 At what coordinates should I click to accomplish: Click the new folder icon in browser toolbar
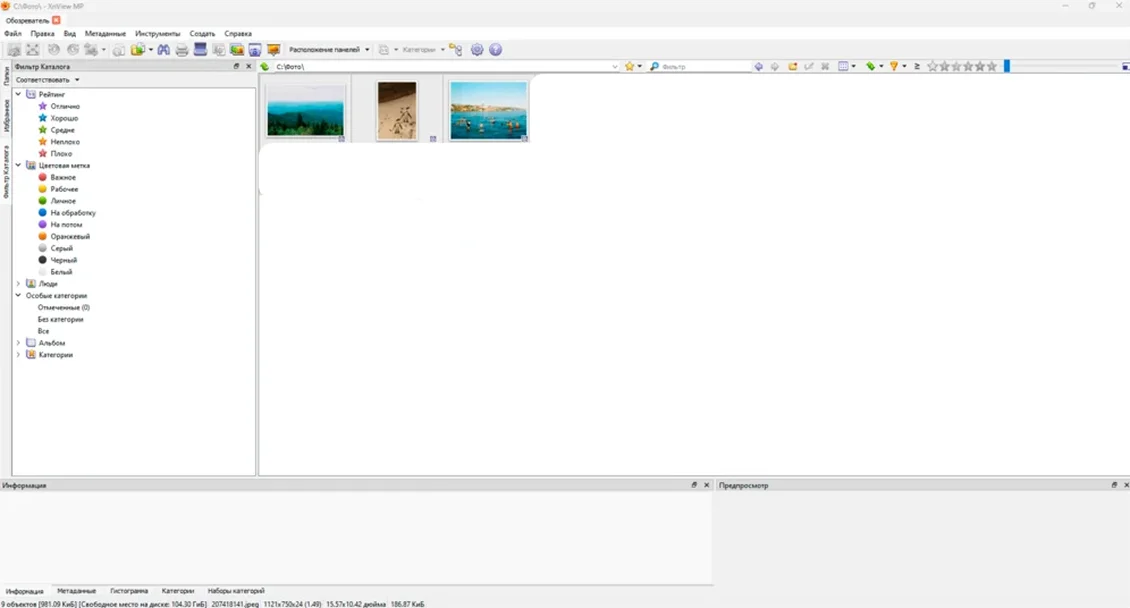click(x=792, y=66)
